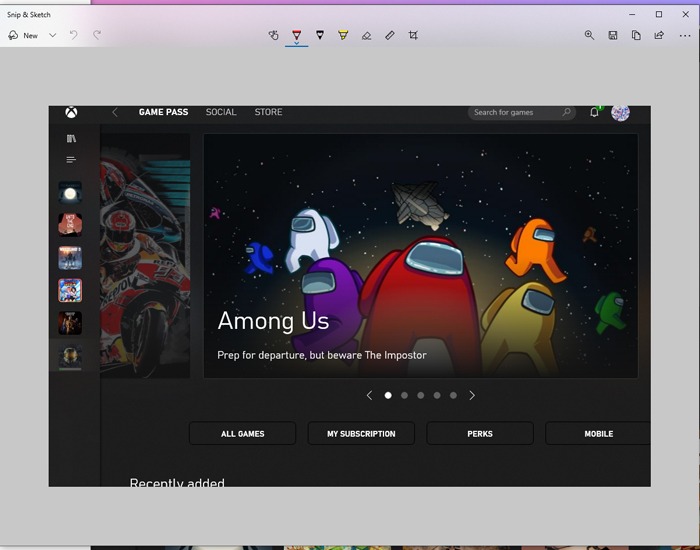Go to next carousel slide

pyautogui.click(x=472, y=395)
